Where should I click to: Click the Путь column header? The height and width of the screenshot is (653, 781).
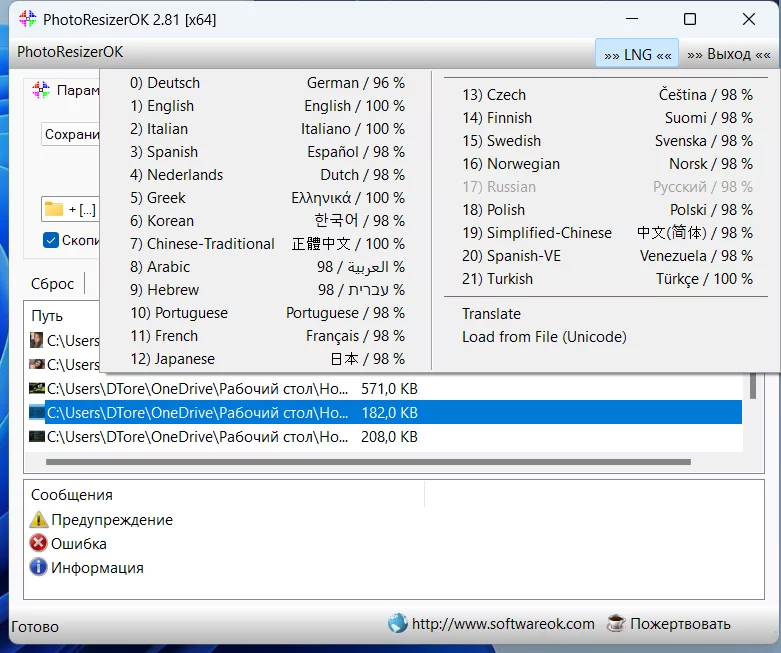coord(47,316)
